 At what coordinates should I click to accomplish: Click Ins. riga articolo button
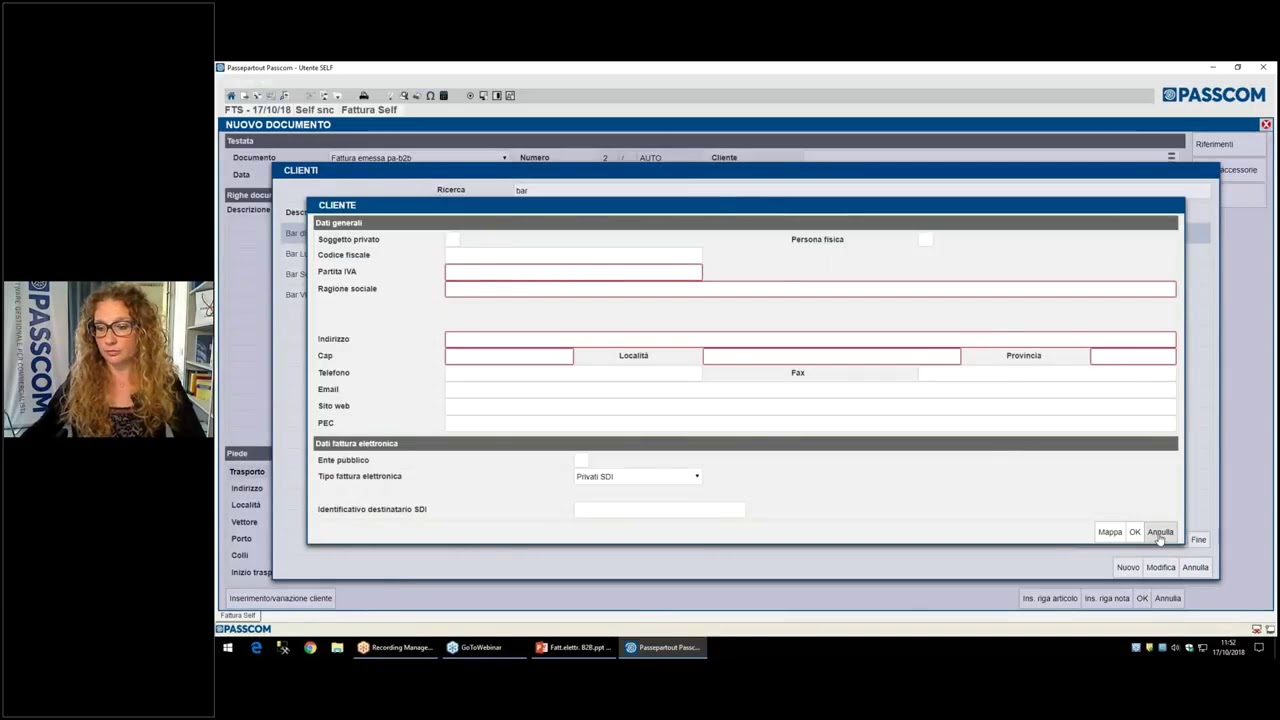(1050, 598)
